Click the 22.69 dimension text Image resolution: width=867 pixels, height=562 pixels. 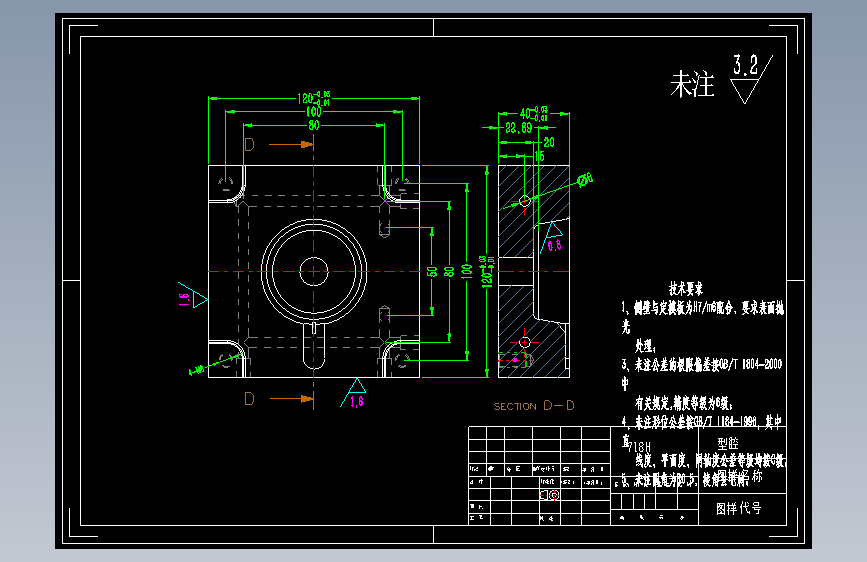coord(519,128)
